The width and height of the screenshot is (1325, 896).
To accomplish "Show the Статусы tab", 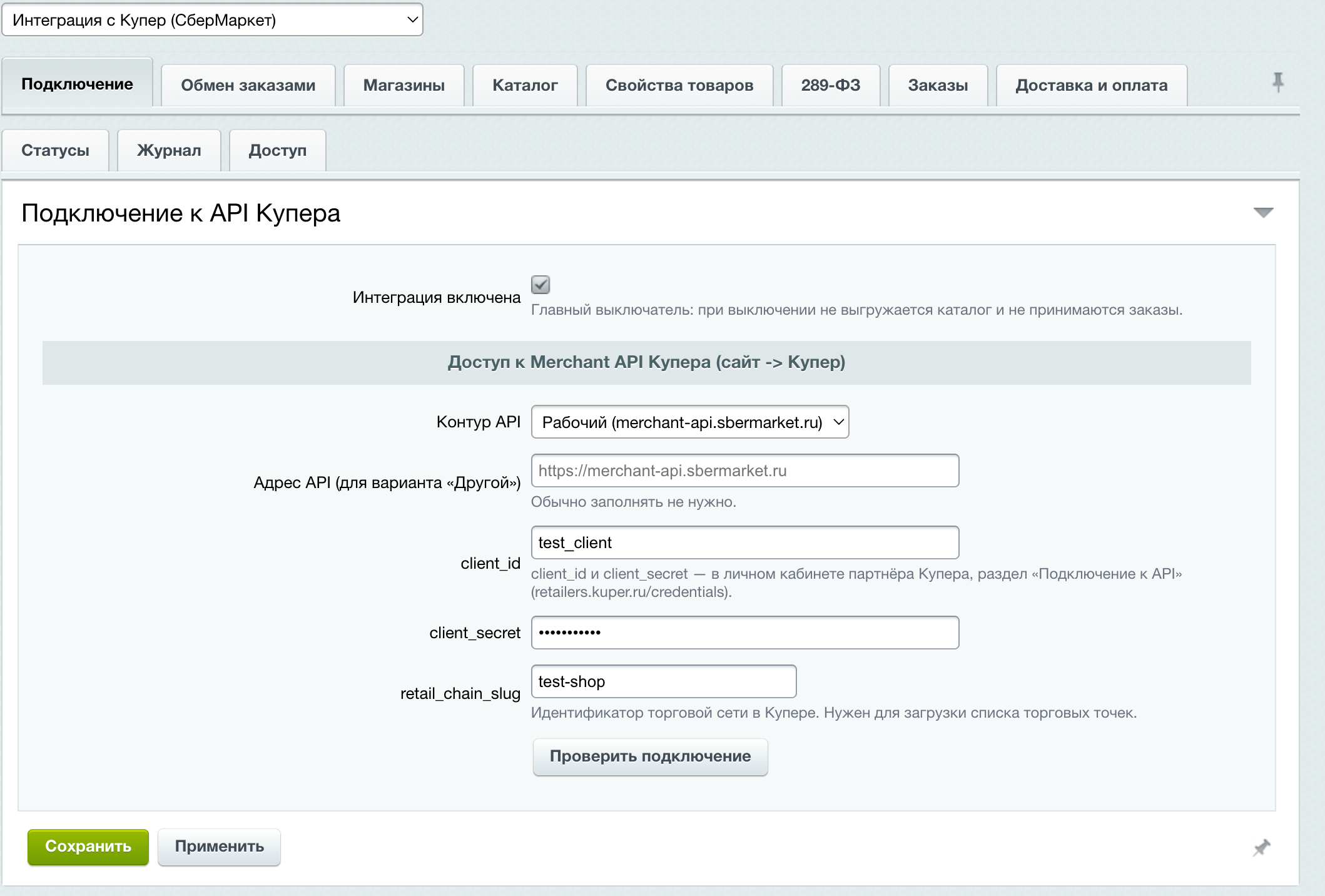I will [55, 150].
